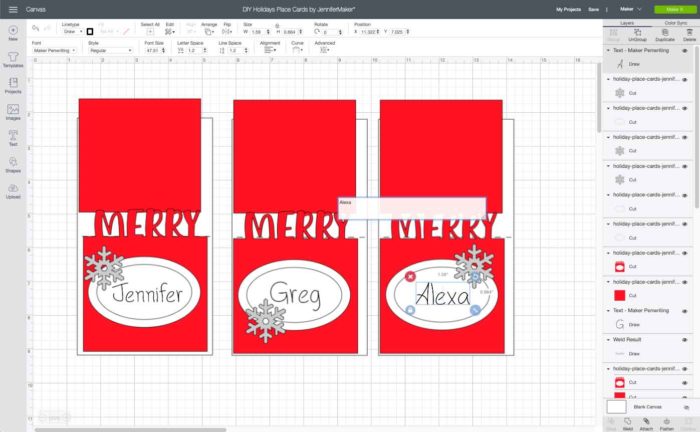
Task: Click the Redo arrow
Action: (47, 29)
